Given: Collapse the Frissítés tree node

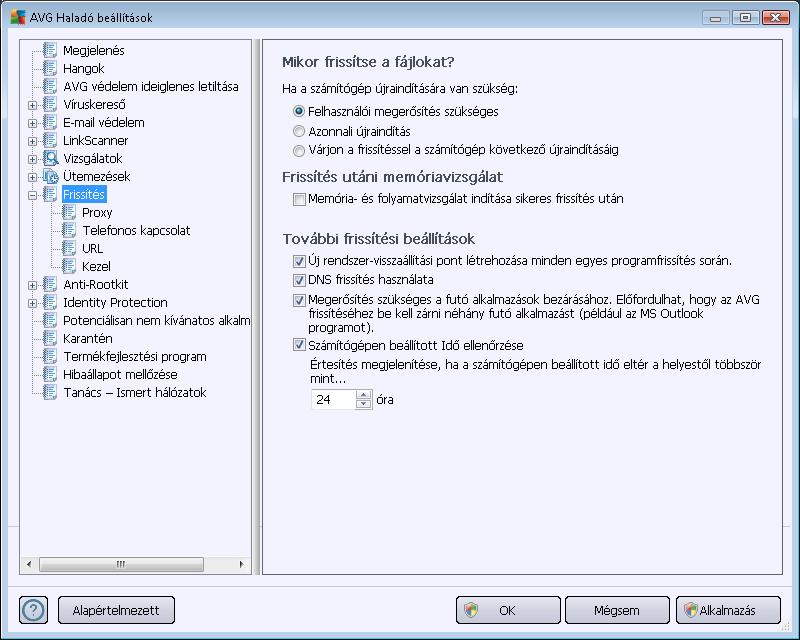Looking at the screenshot, I should pos(33,195).
